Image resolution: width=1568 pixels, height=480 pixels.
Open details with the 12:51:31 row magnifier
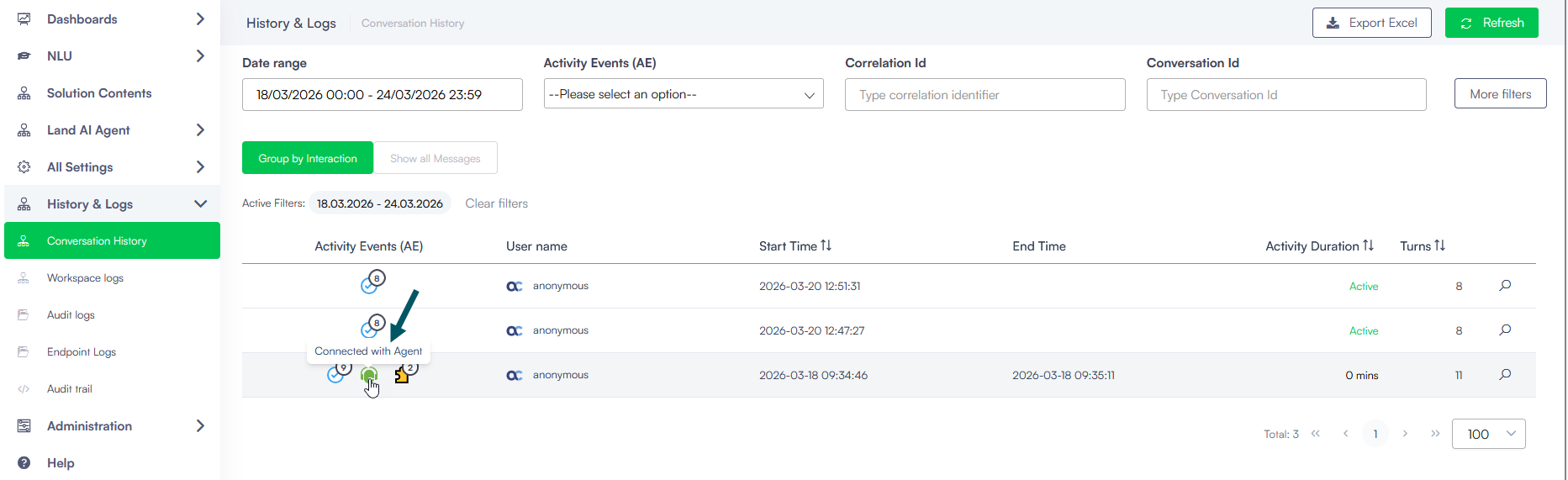[1505, 286]
